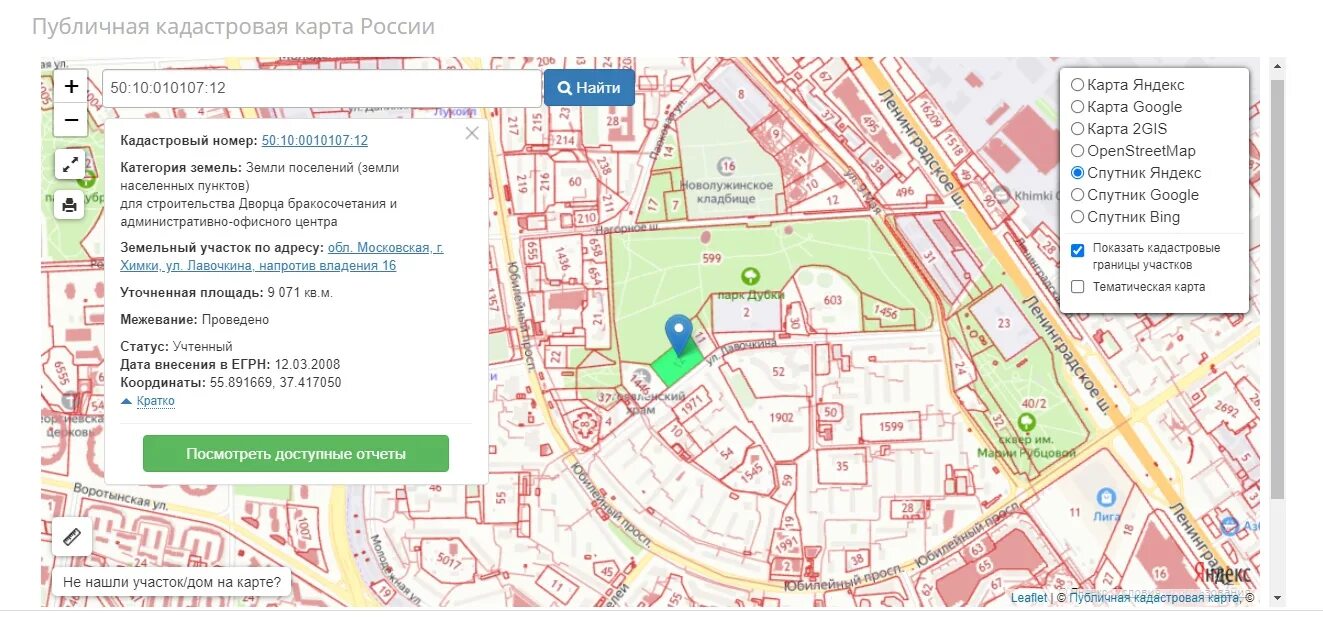Toggle fullscreen map view
This screenshot has height=617, width=1323.
(x=70, y=165)
